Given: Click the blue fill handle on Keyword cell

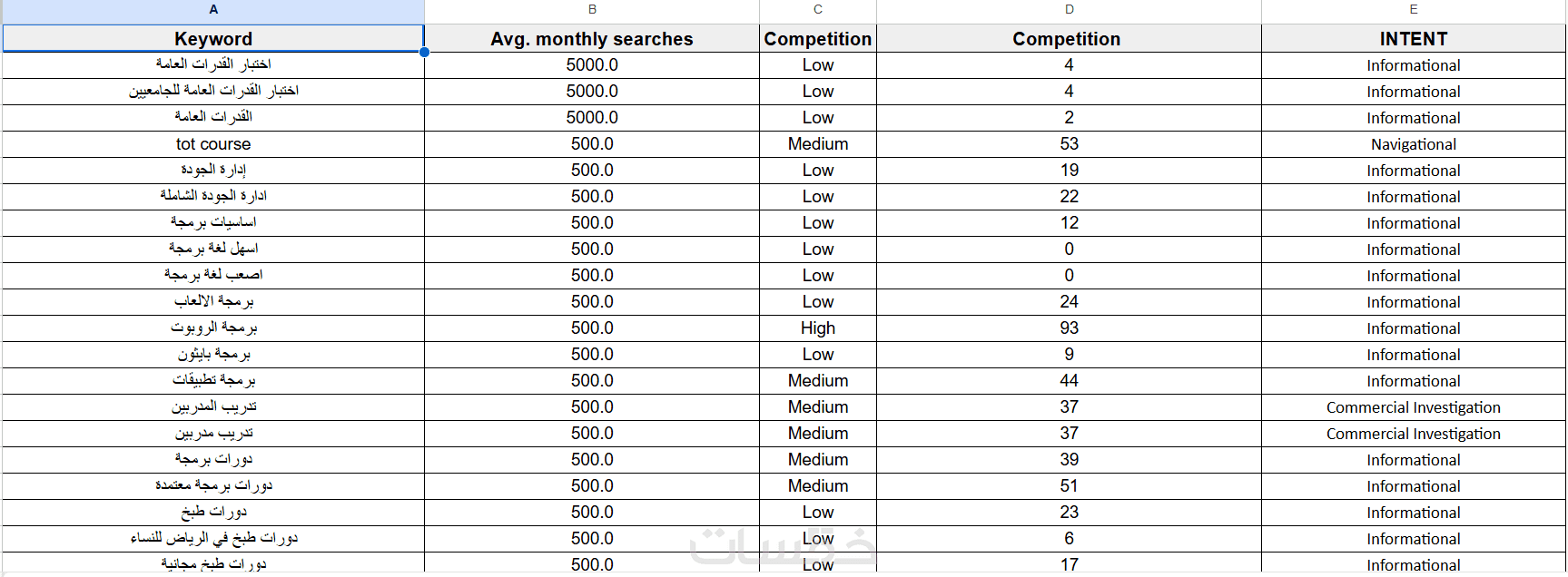Looking at the screenshot, I should [424, 52].
